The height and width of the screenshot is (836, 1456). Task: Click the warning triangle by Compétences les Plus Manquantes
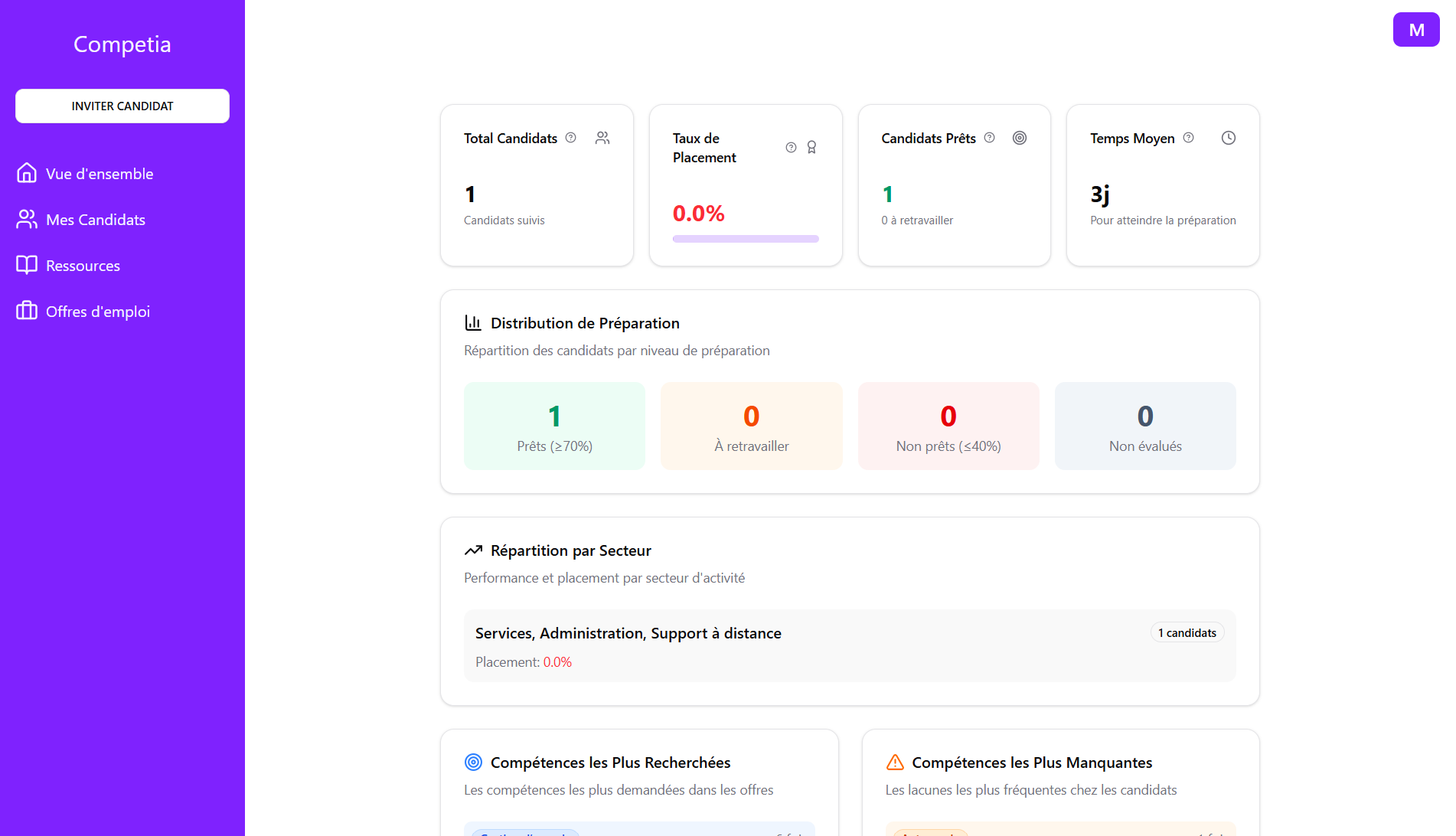click(894, 763)
